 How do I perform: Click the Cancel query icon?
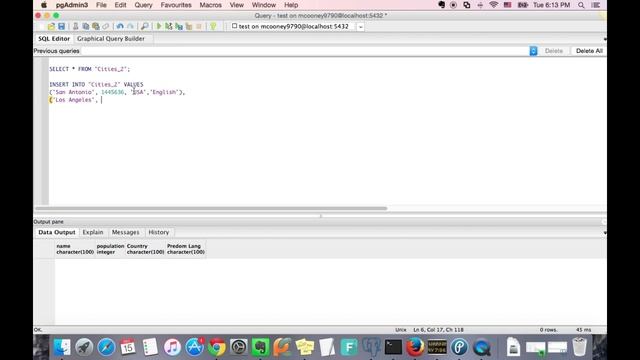click(x=199, y=27)
